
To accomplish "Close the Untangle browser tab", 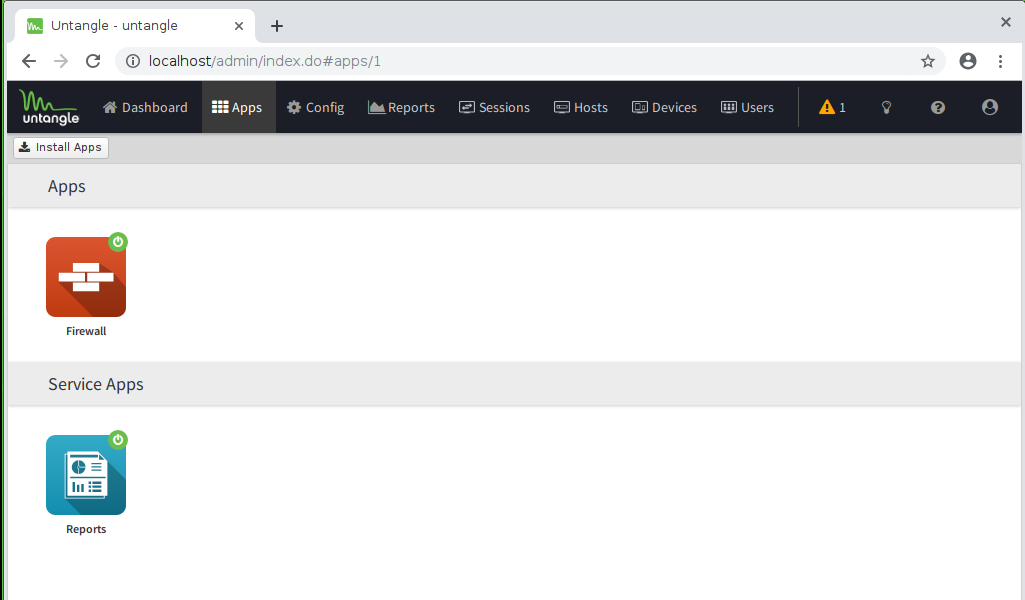I will [239, 25].
